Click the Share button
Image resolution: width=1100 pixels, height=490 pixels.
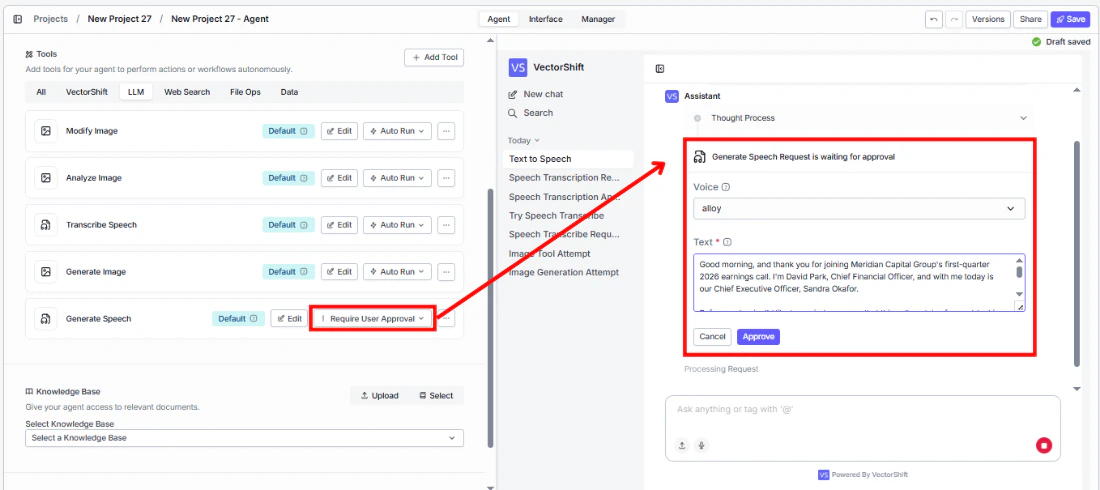[1031, 19]
